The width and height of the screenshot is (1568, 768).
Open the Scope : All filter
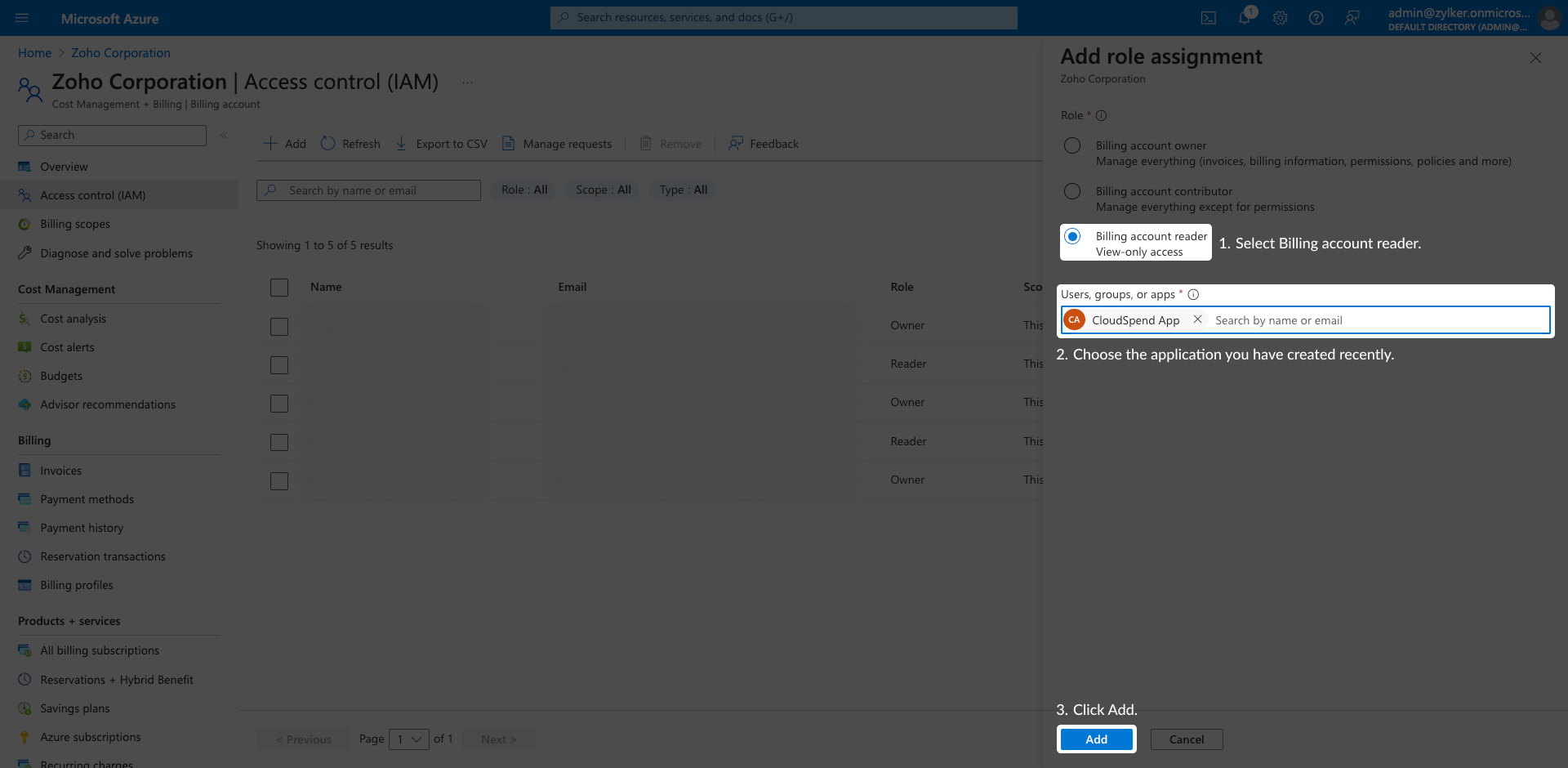pyautogui.click(x=604, y=190)
